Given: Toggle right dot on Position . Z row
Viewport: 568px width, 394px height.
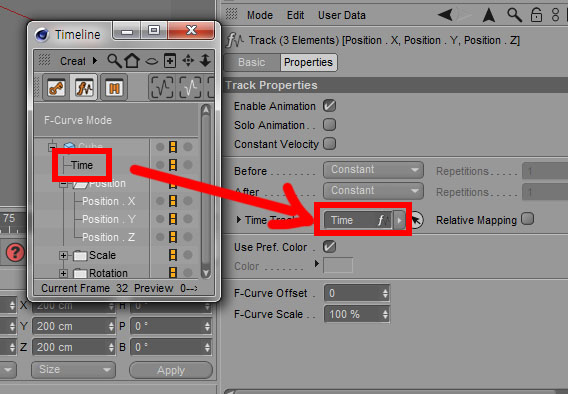Looking at the screenshot, I should click(188, 237).
